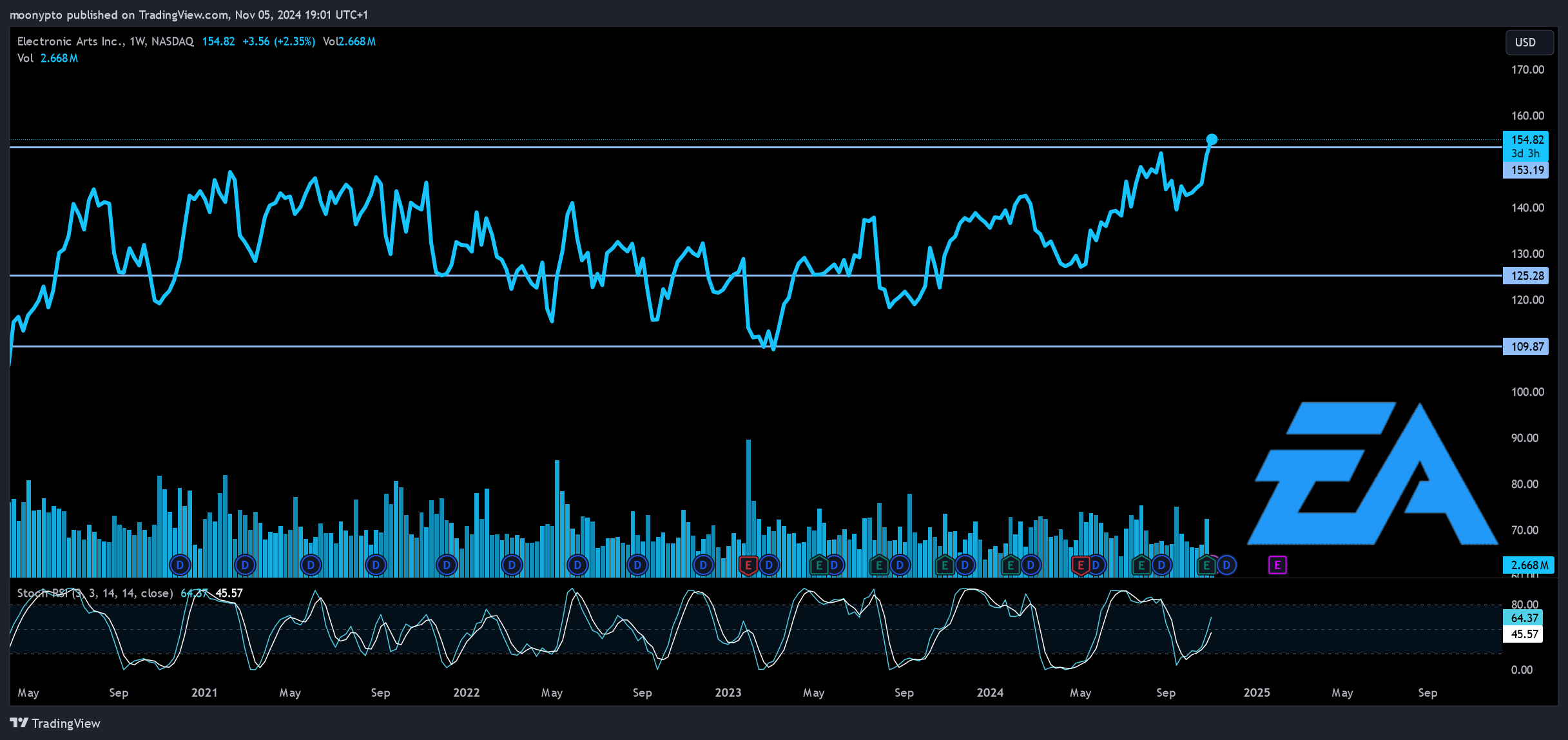Click the 170.00 price scale label
1568x740 pixels.
tap(1527, 70)
